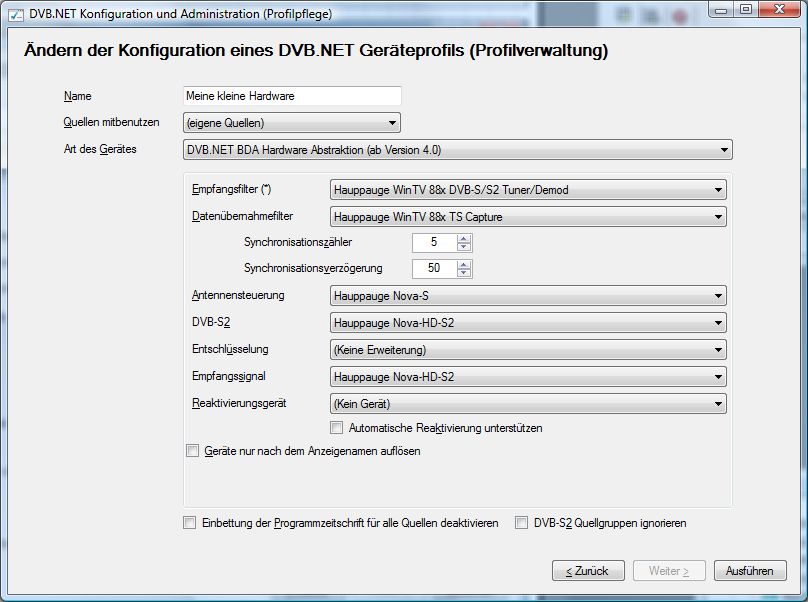Click into the Name text field
Viewport: 808px width, 602px height.
tap(292, 96)
